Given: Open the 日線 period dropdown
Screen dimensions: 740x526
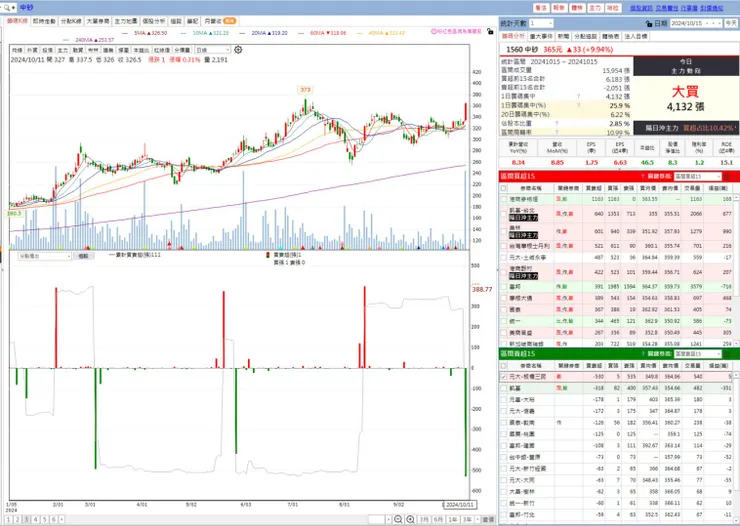Looking at the screenshot, I should (x=213, y=50).
